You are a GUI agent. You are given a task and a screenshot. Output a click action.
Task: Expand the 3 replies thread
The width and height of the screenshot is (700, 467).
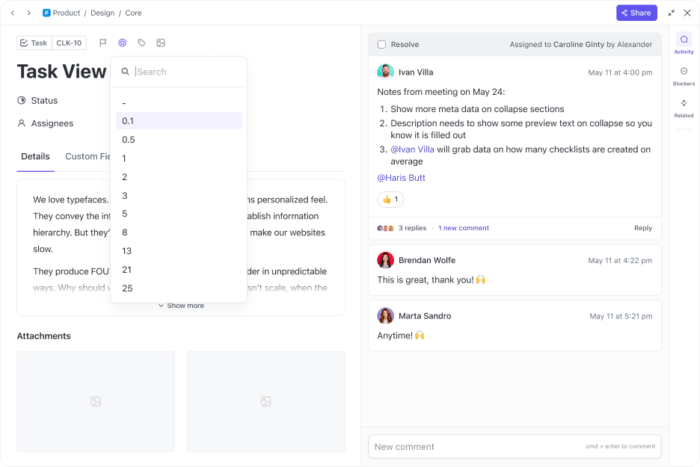click(412, 228)
